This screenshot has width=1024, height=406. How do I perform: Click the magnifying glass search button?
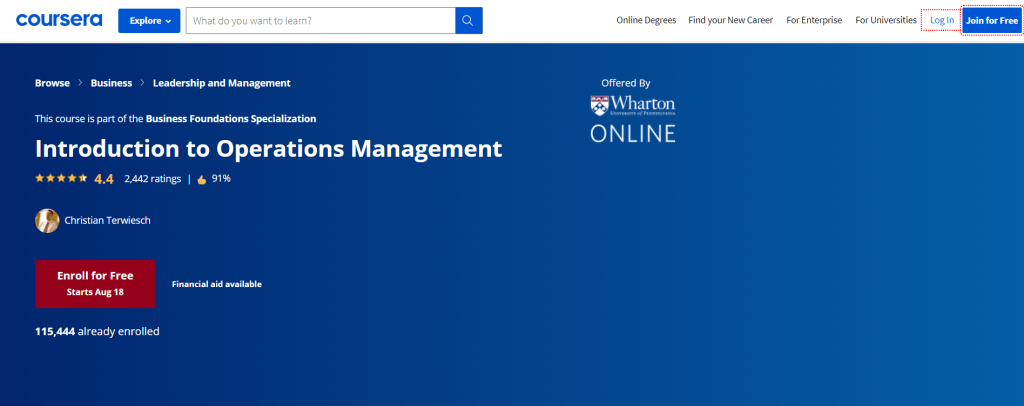point(469,20)
